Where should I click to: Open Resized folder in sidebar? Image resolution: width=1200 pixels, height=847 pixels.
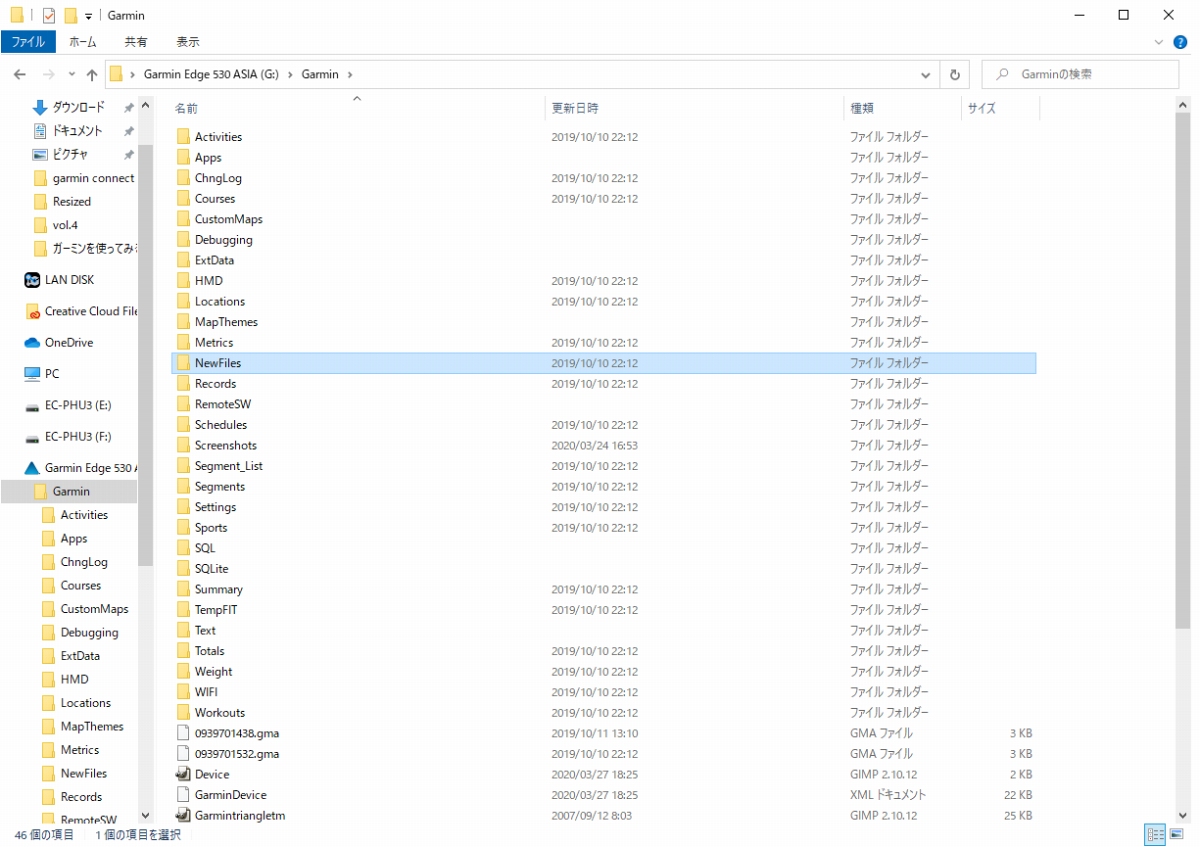[x=71, y=201]
